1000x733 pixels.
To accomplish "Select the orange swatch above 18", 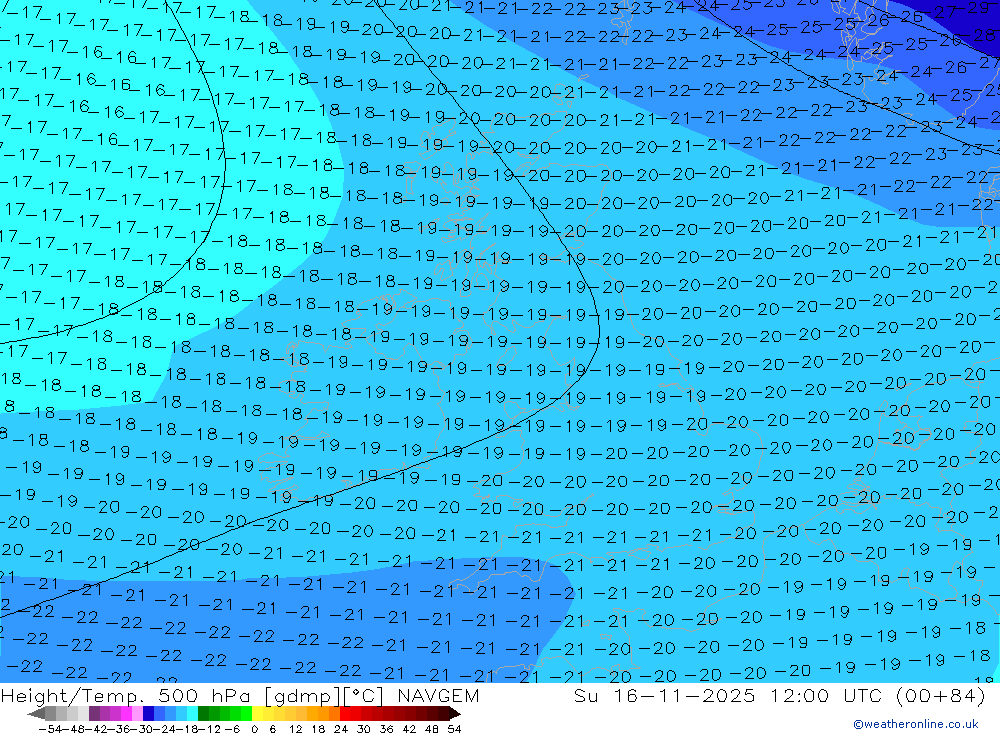I will [323, 713].
